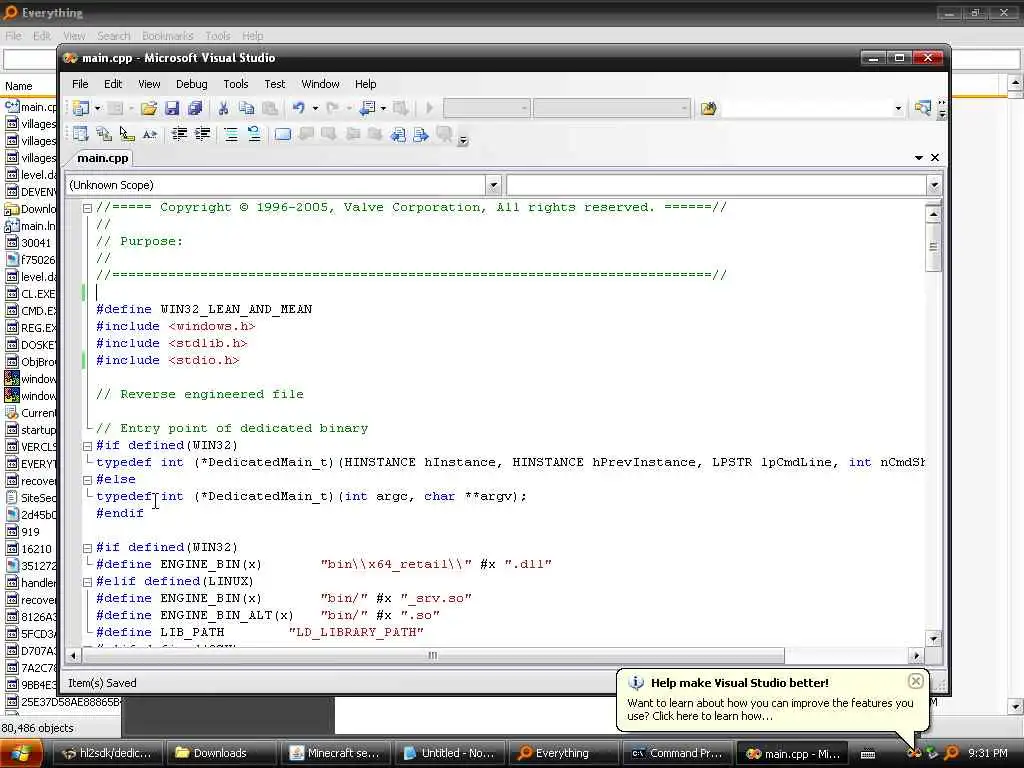Image resolution: width=1024 pixels, height=768 pixels.
Task: Click the code editor vertical scrollbar thumb
Action: click(x=933, y=247)
